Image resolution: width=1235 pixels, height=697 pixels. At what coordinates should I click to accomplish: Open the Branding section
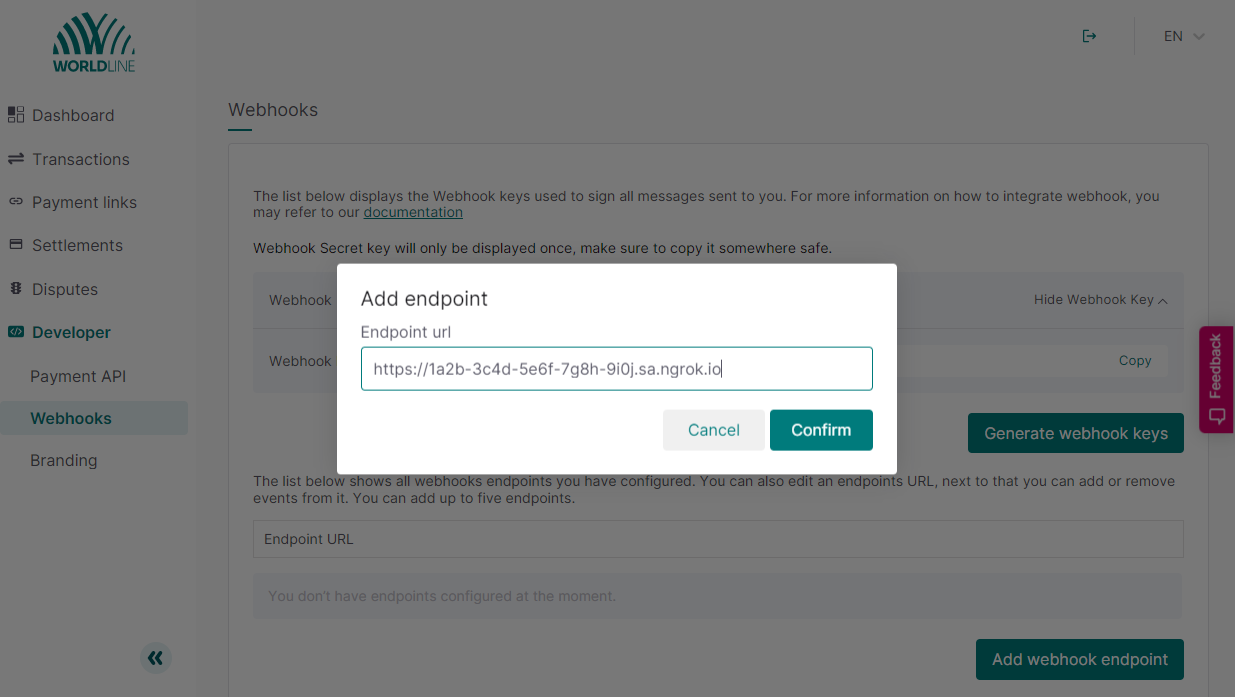click(x=63, y=460)
